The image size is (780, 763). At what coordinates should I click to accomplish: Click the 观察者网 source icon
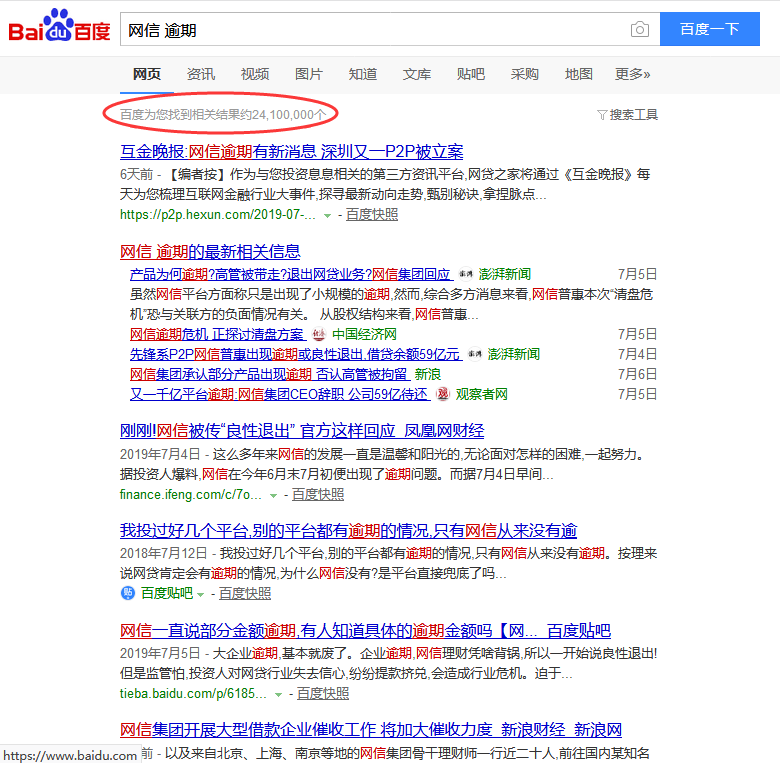[443, 394]
